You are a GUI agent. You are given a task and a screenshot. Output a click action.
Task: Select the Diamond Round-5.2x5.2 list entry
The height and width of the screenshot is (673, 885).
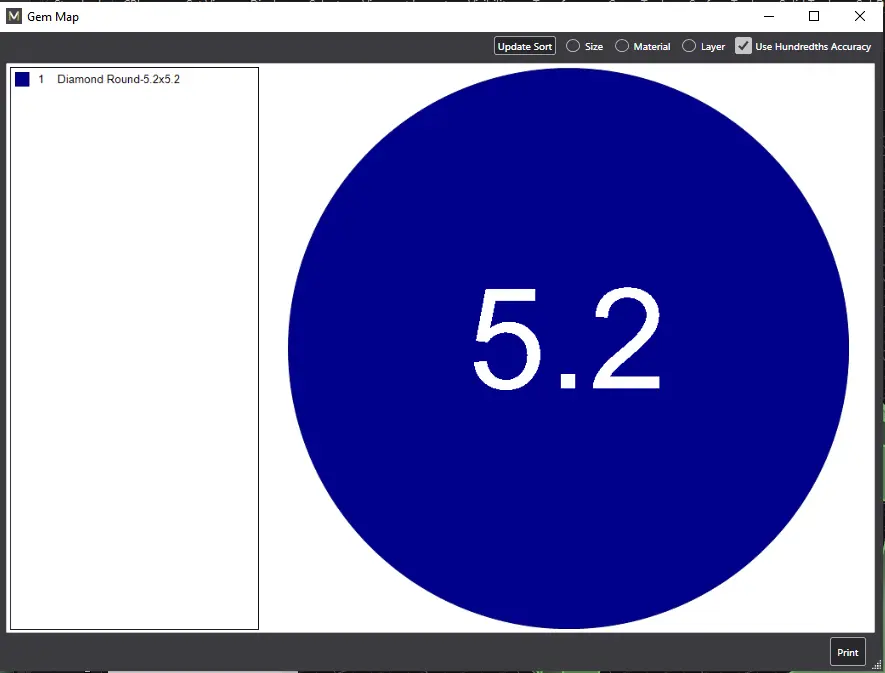[118, 79]
